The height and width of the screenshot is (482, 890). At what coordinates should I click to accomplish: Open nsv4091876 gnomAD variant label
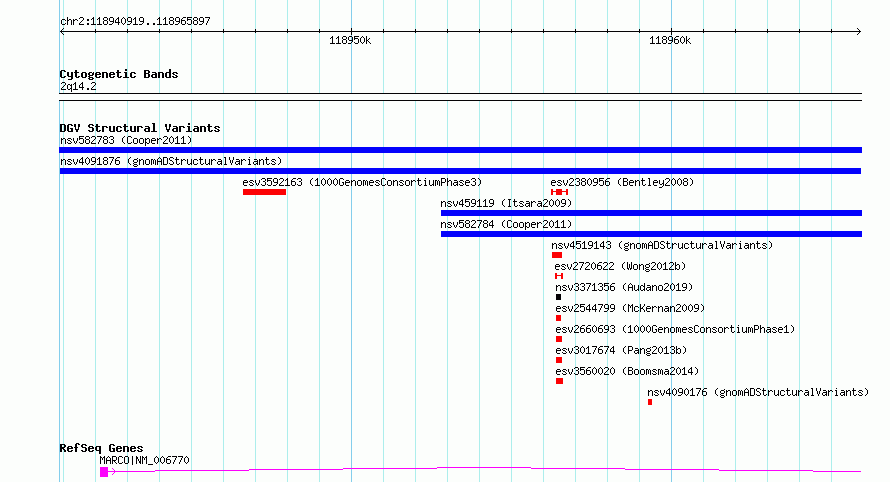171,161
